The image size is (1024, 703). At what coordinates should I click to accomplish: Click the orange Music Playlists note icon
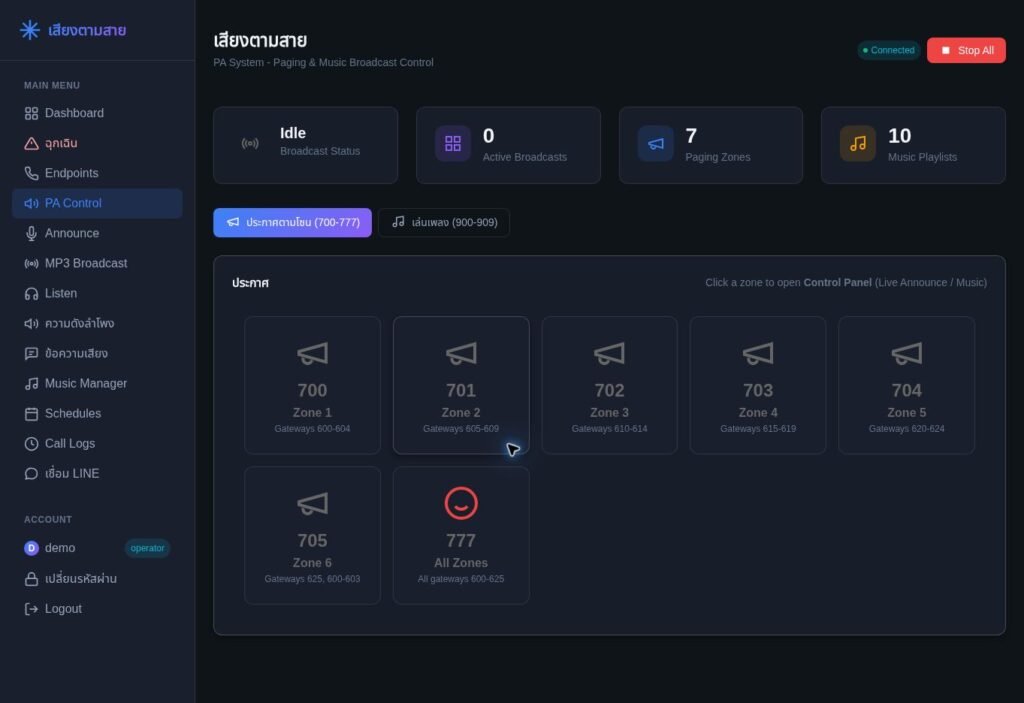pyautogui.click(x=857, y=144)
